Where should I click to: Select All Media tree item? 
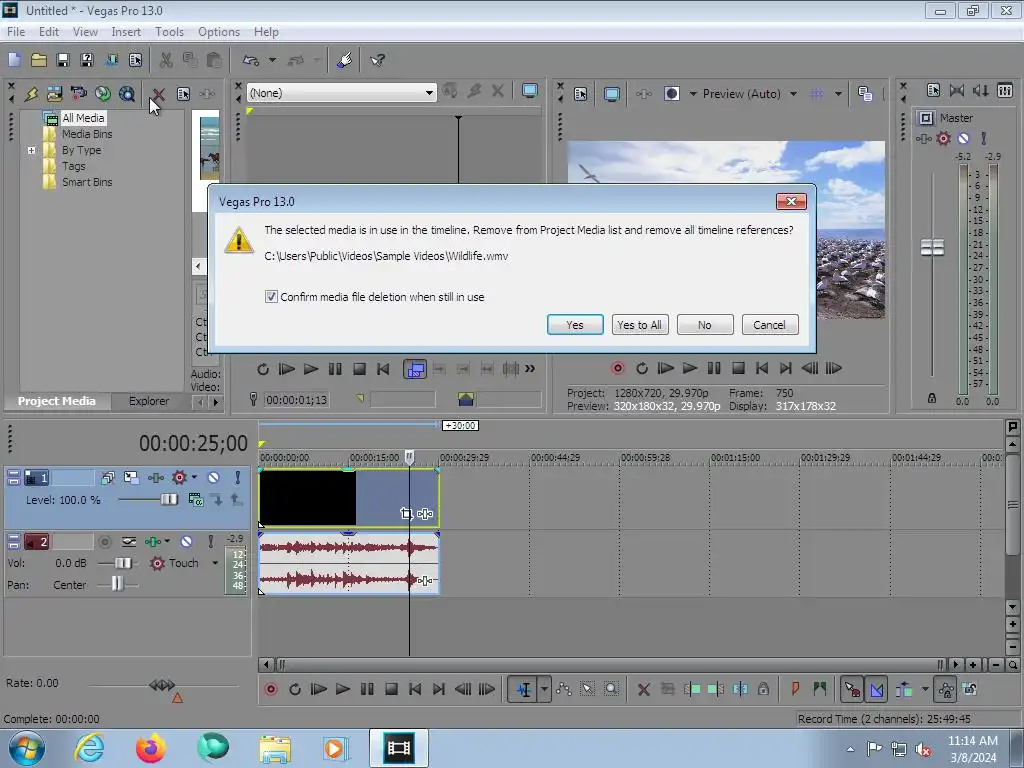[x=83, y=118]
